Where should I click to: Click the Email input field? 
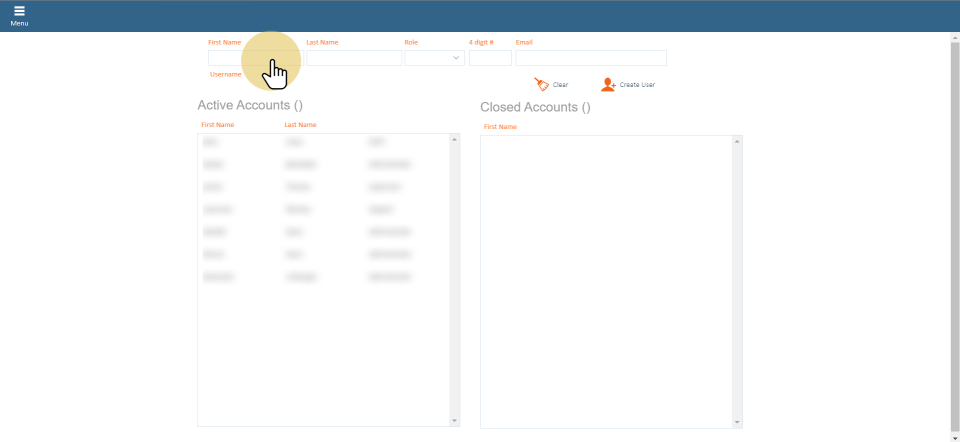click(590, 58)
